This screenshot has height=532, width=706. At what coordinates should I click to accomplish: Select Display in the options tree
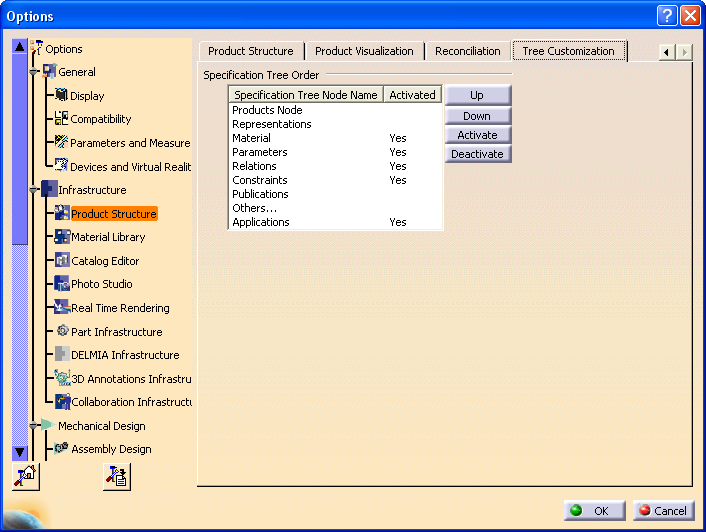pyautogui.click(x=87, y=96)
